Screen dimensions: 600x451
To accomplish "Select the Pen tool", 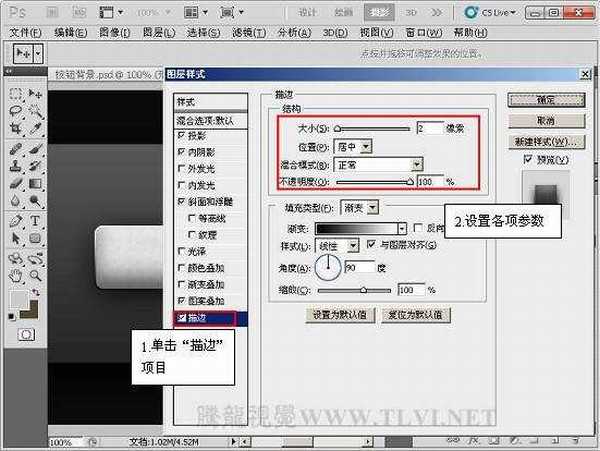I will [x=16, y=220].
